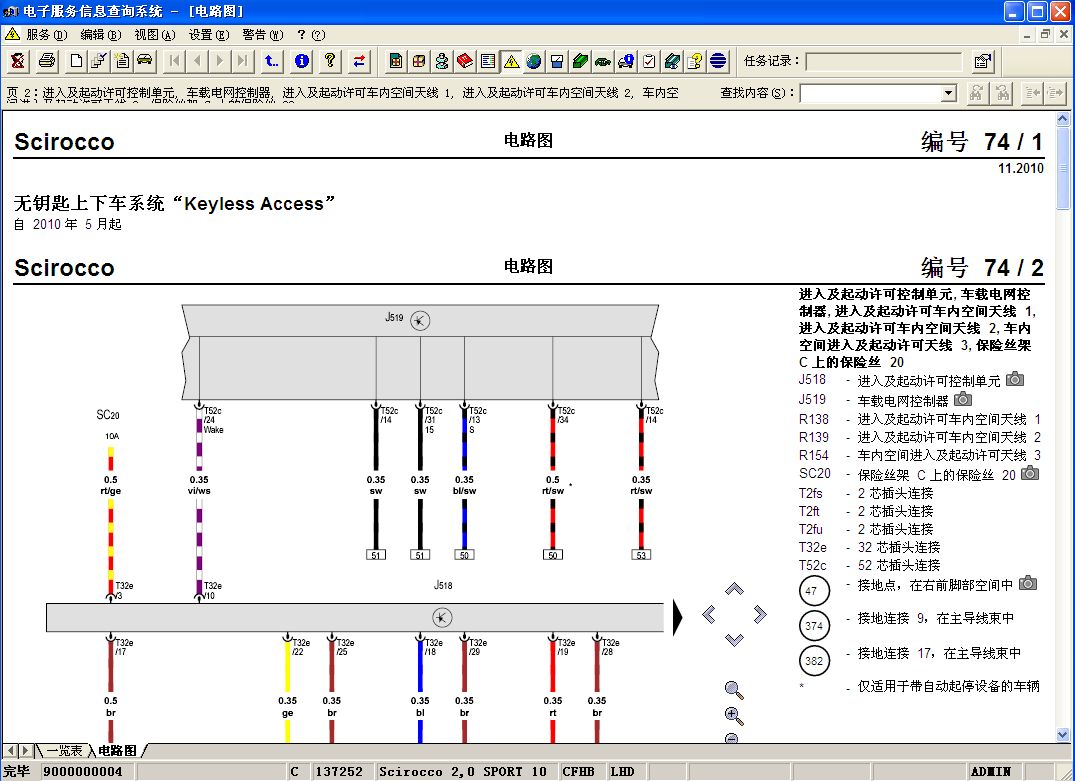Click the printer icon in the toolbar

(x=46, y=61)
